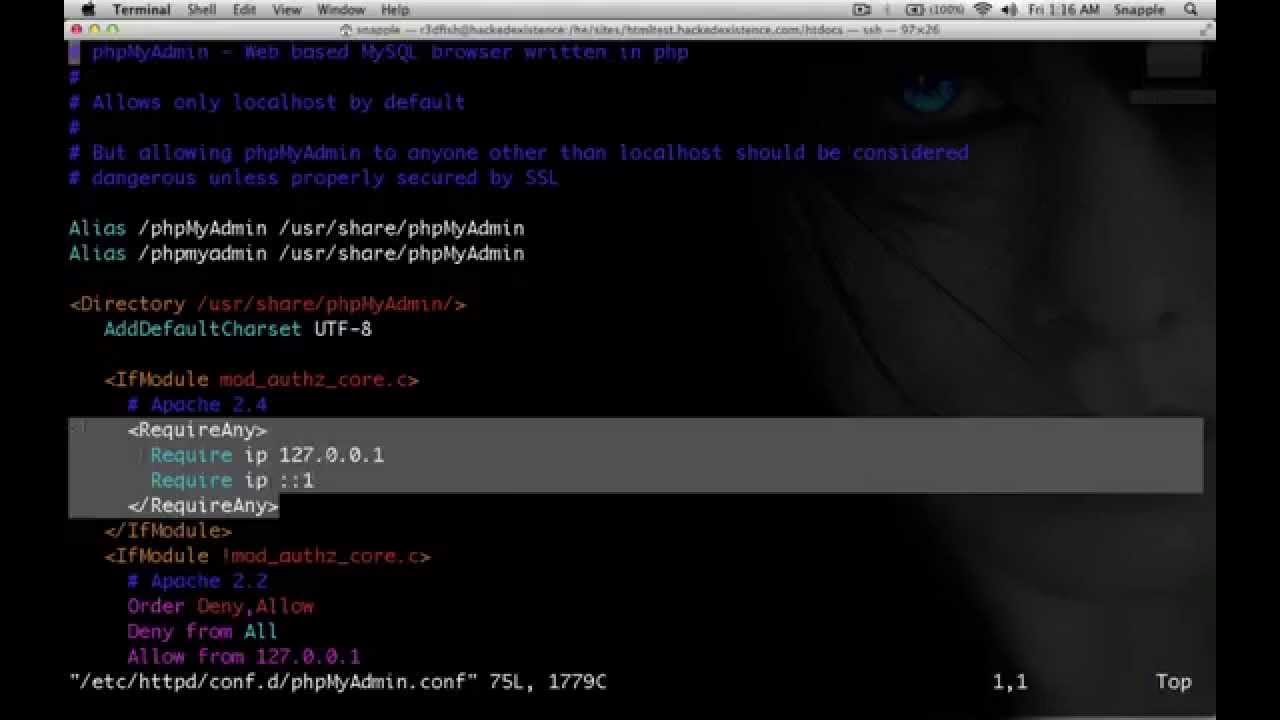Open the Help menu
1280x720 pixels.
pyautogui.click(x=395, y=9)
